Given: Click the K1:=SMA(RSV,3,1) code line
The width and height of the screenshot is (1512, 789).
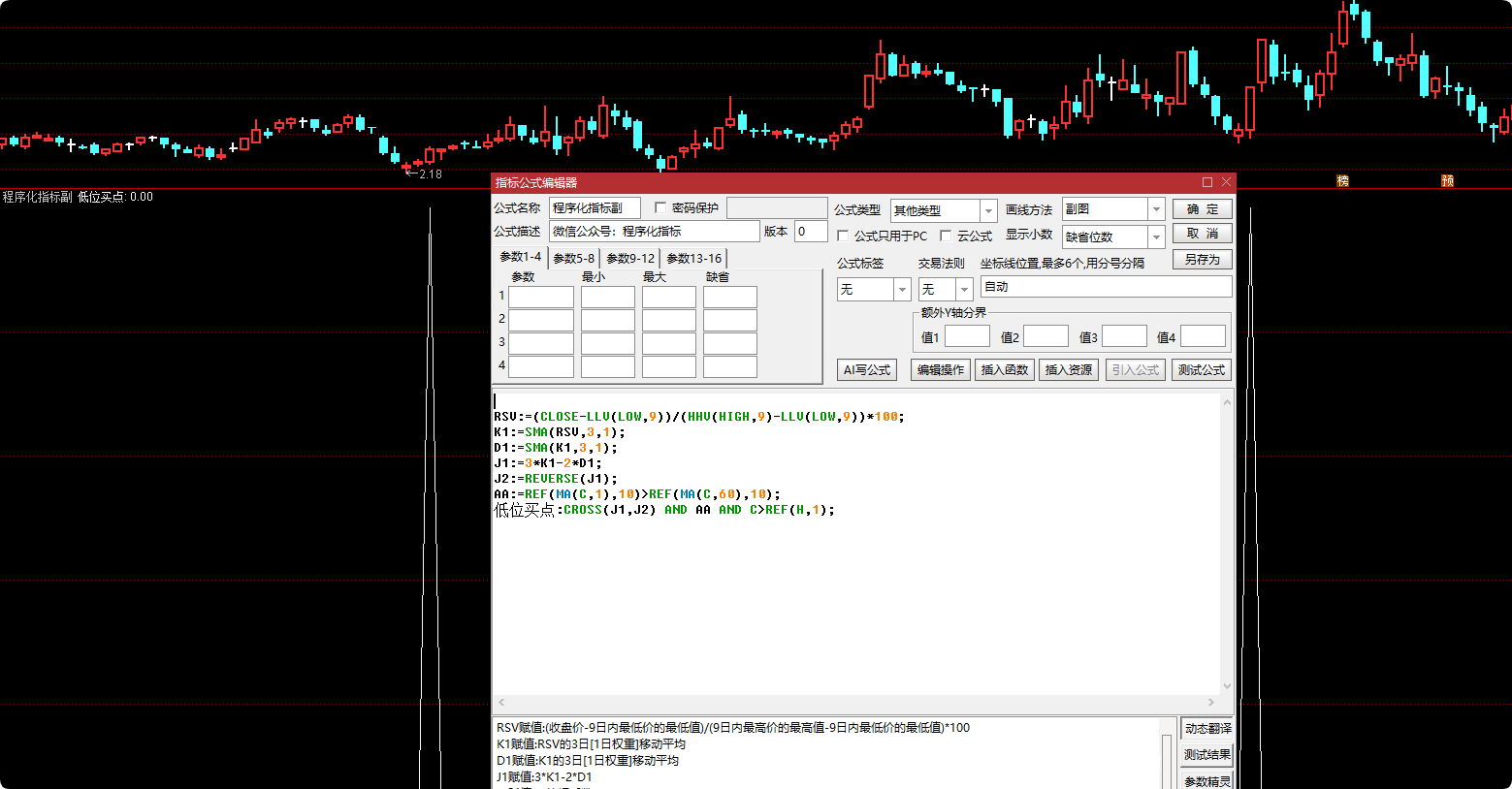Looking at the screenshot, I should point(559,432).
